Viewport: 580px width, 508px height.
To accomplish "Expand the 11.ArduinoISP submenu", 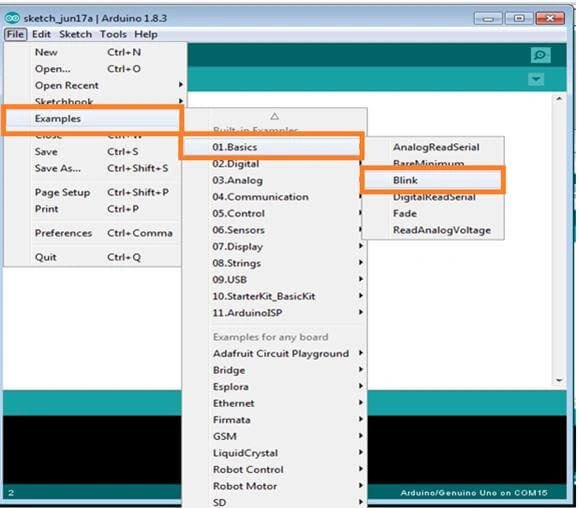I will (274, 313).
